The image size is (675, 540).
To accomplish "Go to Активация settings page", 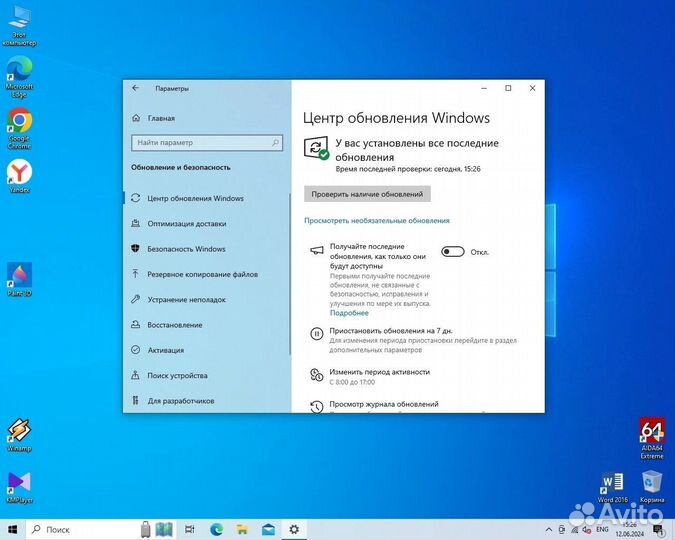I will click(165, 350).
